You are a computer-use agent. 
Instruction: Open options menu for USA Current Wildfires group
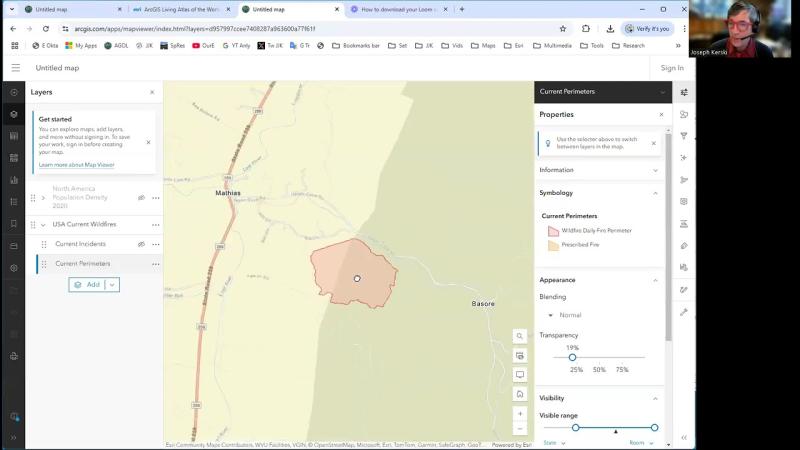coord(156,225)
